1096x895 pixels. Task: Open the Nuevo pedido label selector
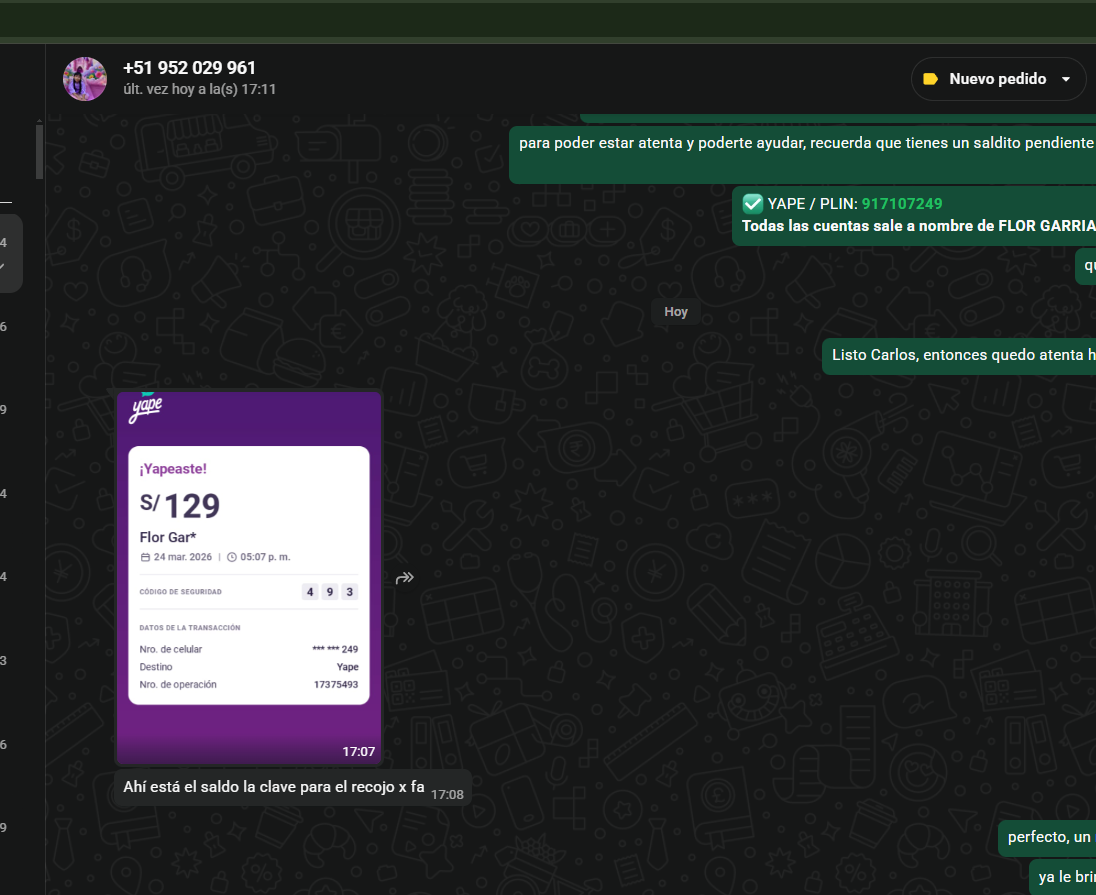click(x=997, y=79)
